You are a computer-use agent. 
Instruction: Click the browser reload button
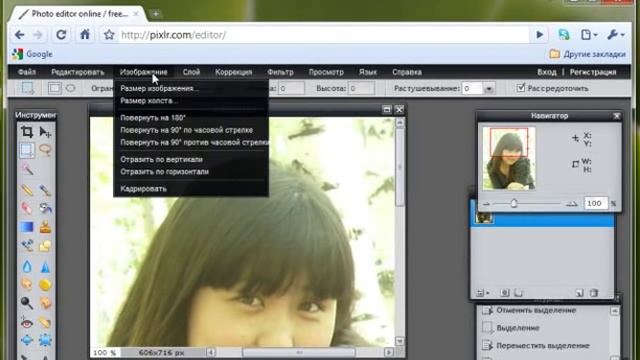(61, 35)
